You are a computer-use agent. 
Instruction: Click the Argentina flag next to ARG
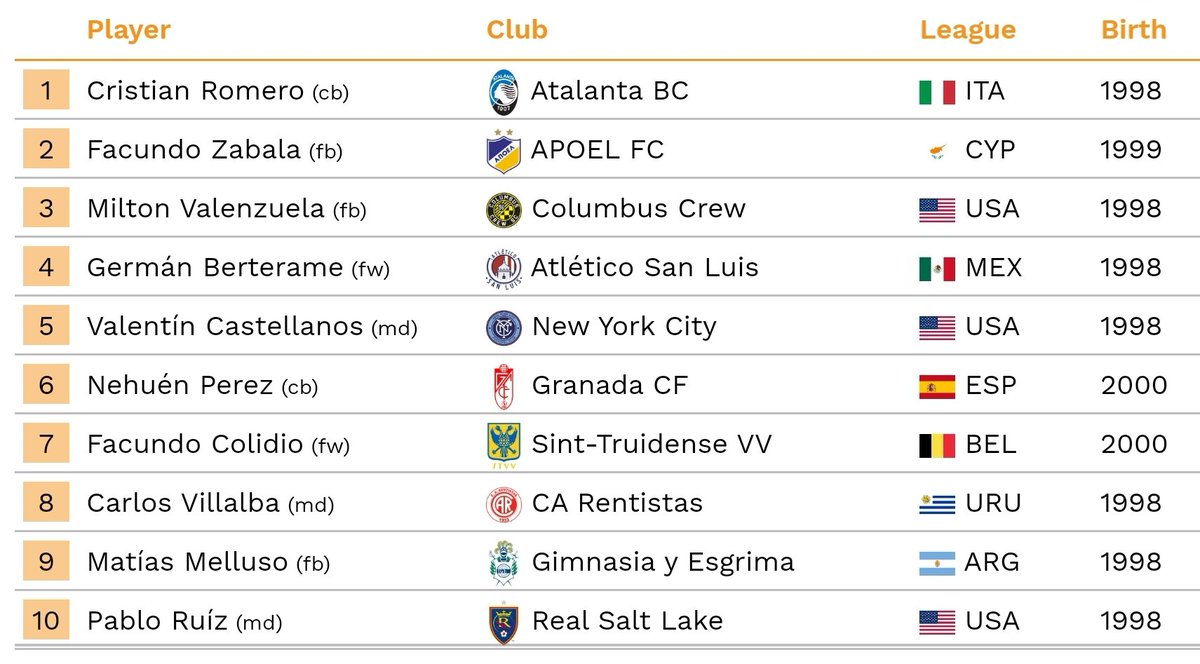tap(937, 563)
